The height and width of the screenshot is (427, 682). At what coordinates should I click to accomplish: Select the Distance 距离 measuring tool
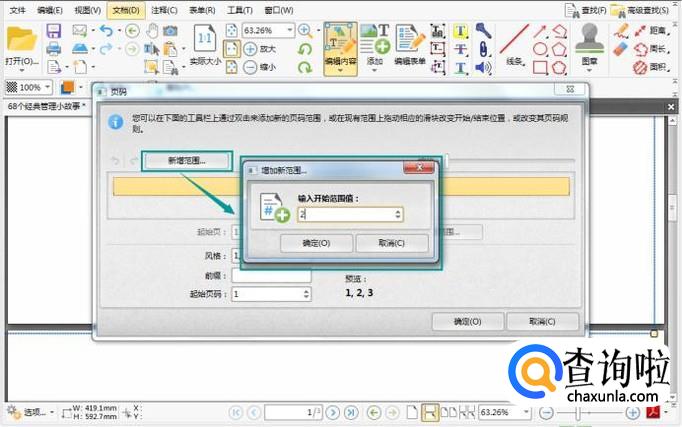click(x=652, y=30)
